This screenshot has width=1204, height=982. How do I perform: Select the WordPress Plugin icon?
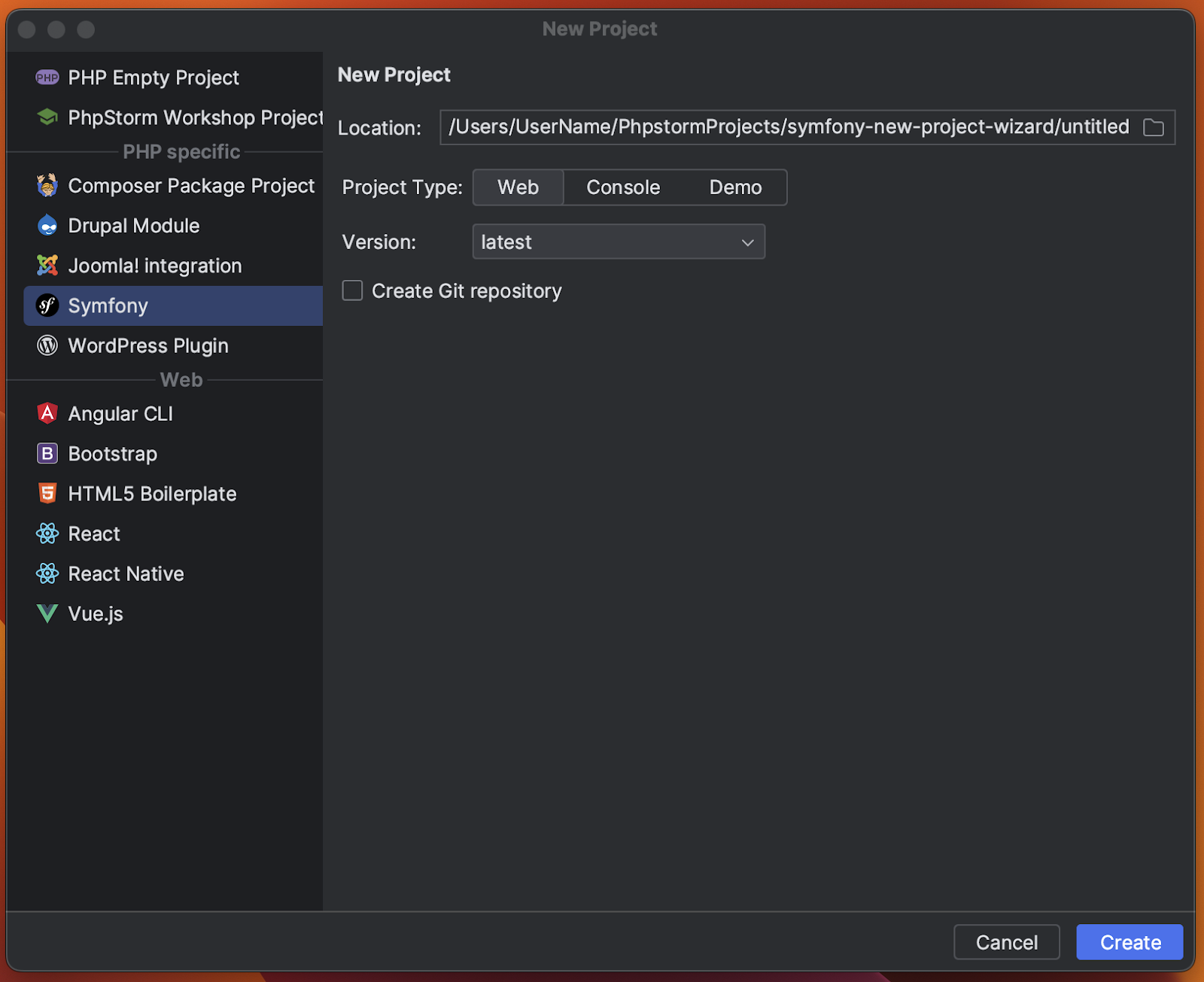[47, 345]
